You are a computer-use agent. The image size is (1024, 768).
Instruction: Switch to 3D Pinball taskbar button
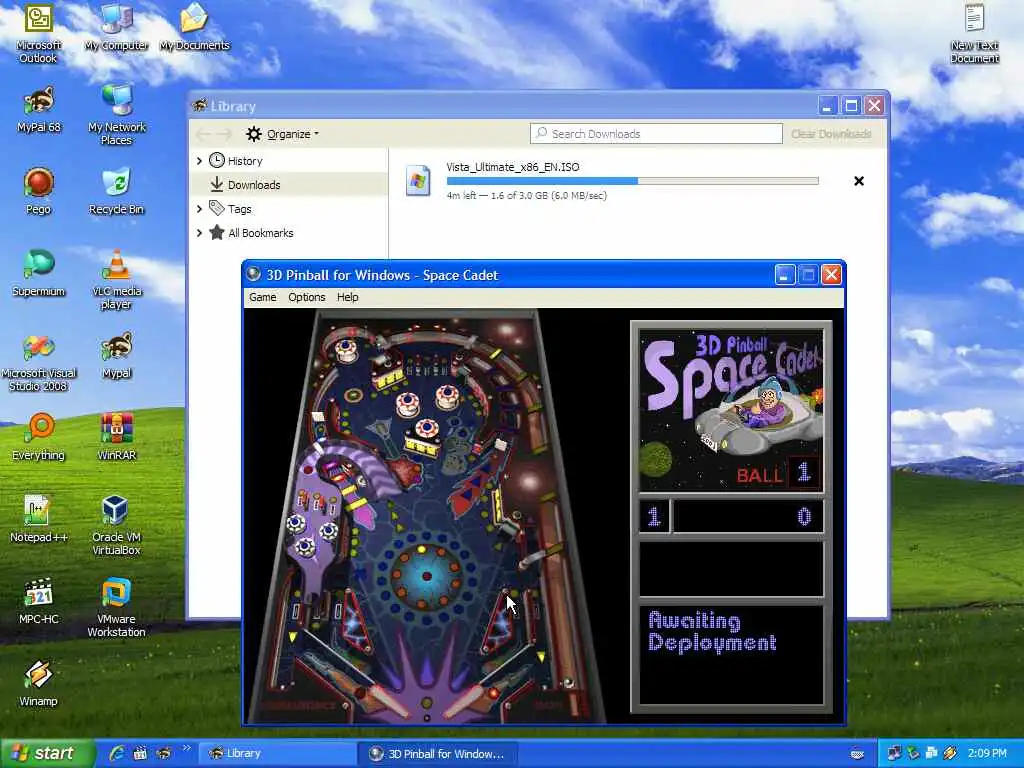pyautogui.click(x=438, y=754)
